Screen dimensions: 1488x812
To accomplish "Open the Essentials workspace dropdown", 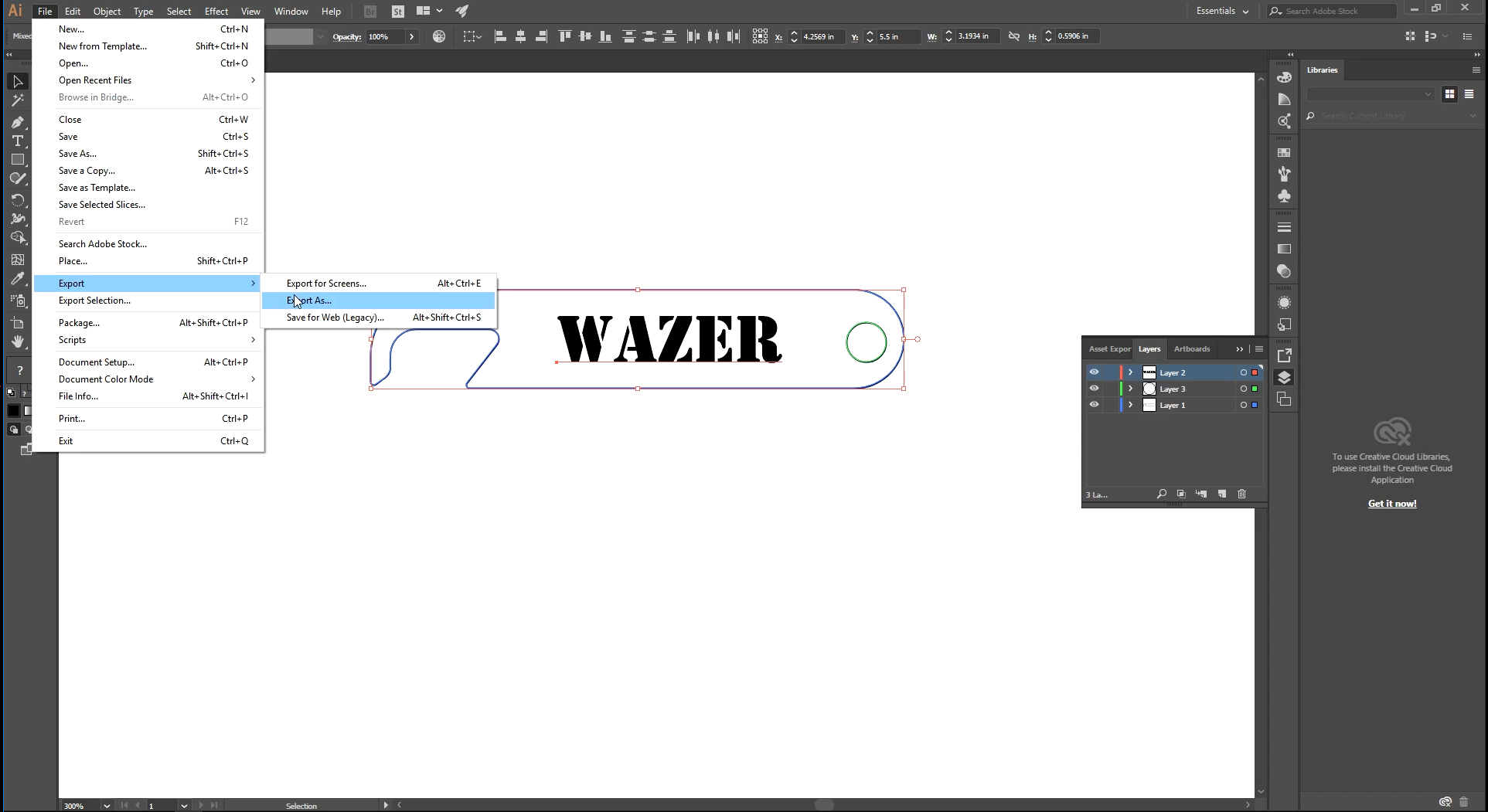I will [1222, 11].
